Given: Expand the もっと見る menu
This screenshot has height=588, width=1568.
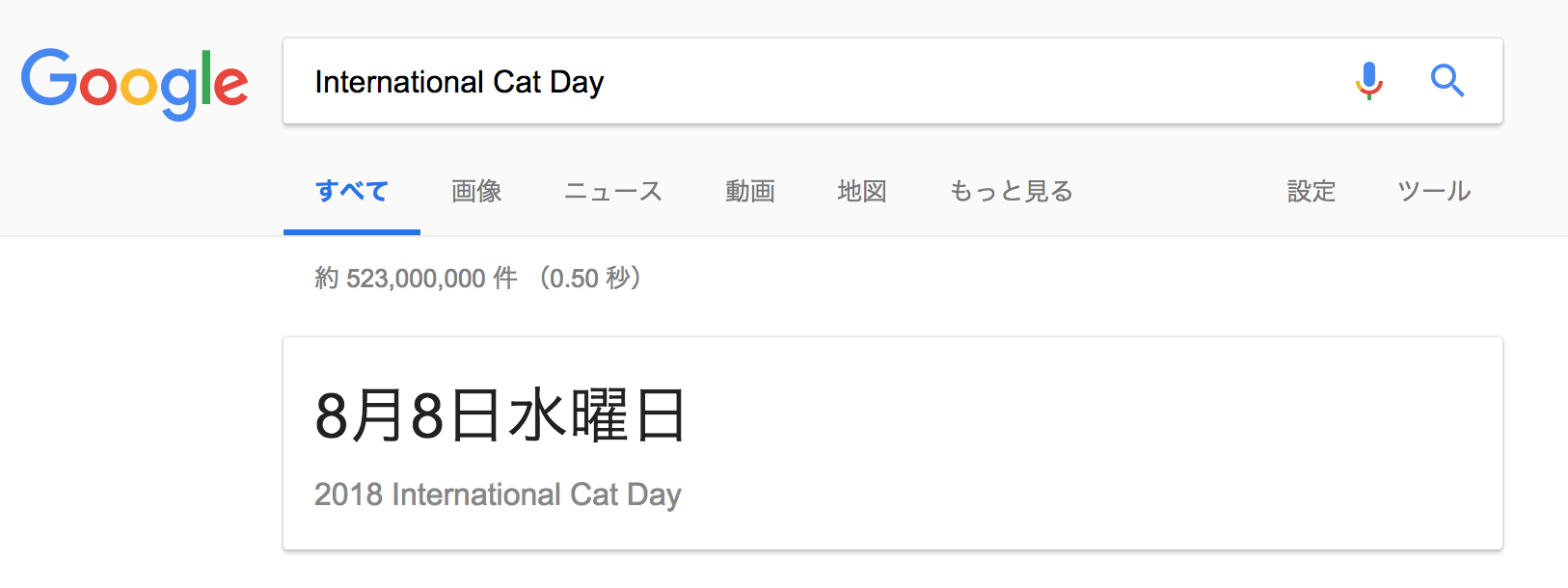Looking at the screenshot, I should coord(1012,191).
